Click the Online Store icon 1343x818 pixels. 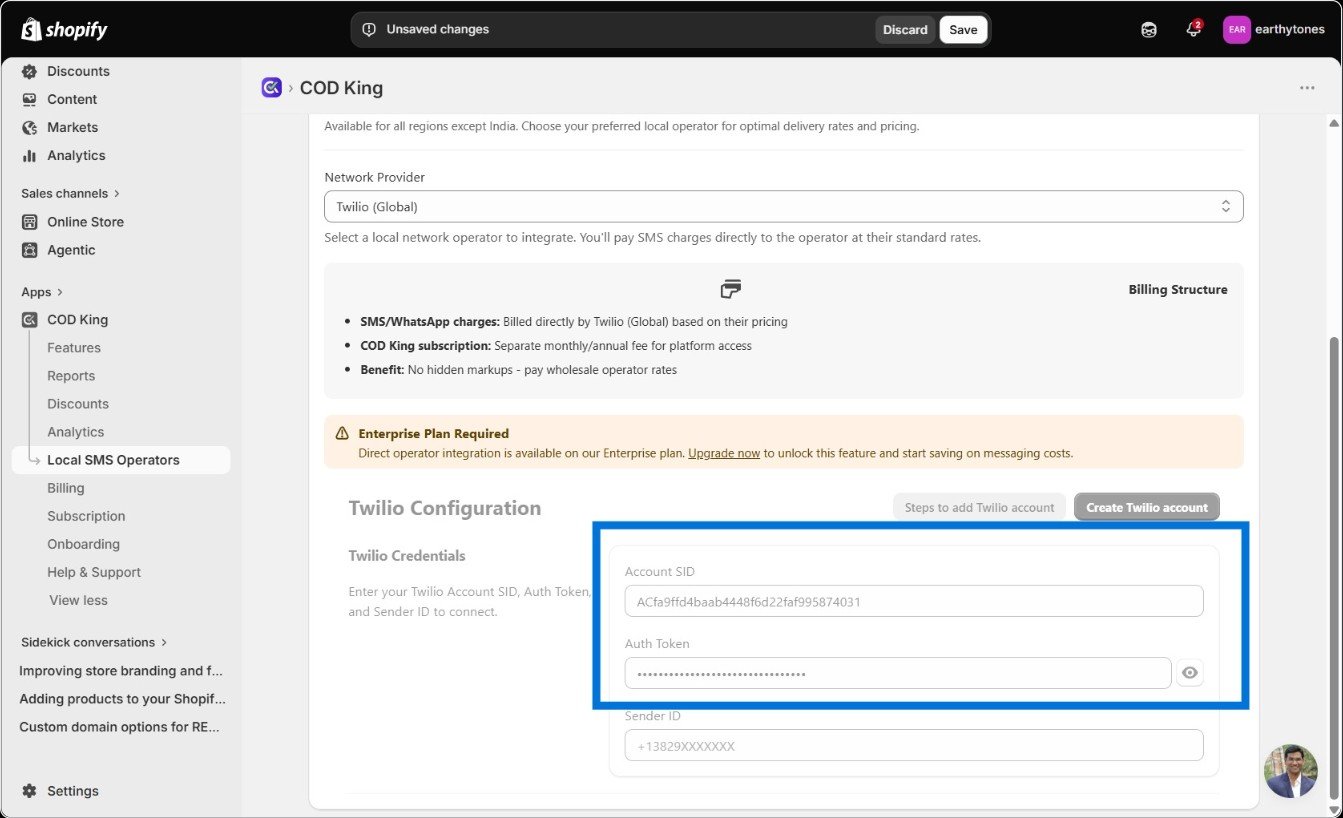pyautogui.click(x=29, y=222)
